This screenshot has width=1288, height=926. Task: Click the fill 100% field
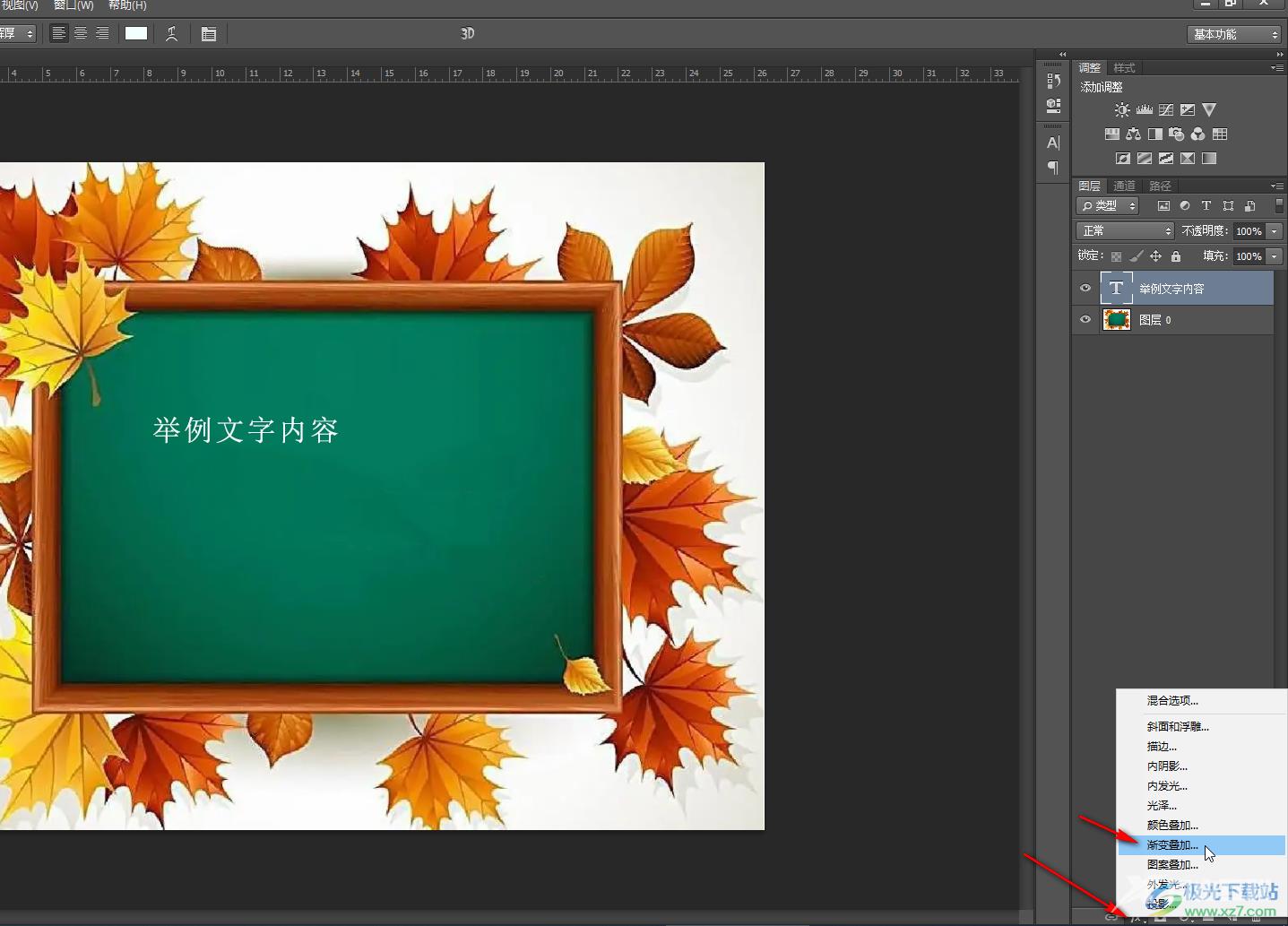coord(1249,256)
